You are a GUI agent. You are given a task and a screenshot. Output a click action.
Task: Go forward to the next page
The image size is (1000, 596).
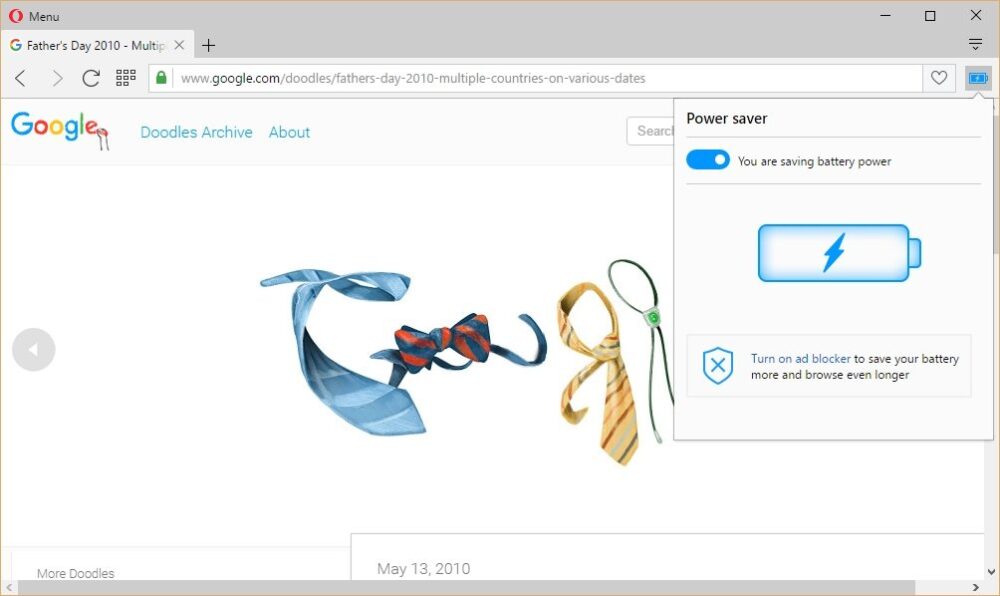(x=57, y=78)
